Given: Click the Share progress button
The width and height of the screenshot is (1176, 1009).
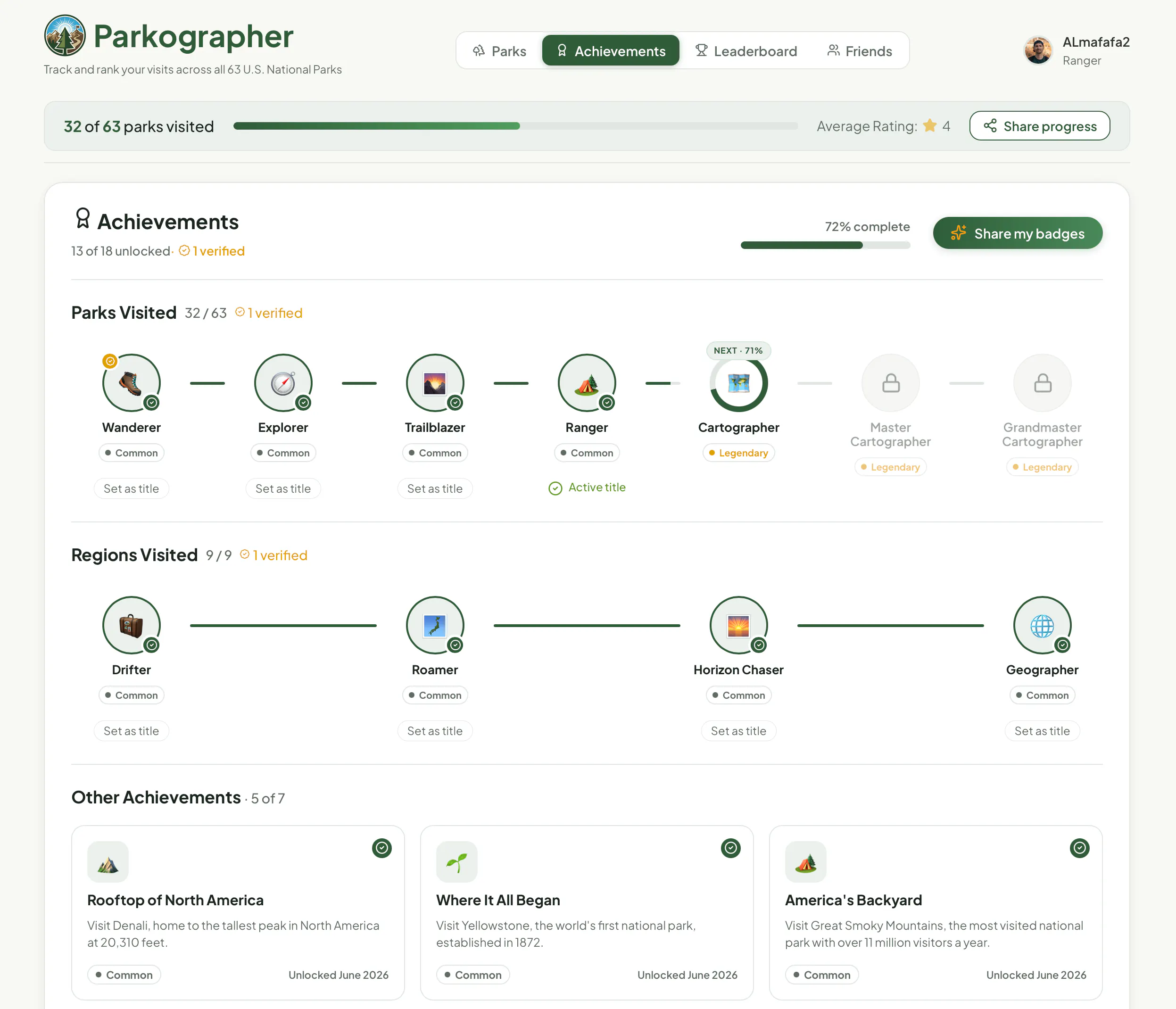Looking at the screenshot, I should click(x=1040, y=126).
